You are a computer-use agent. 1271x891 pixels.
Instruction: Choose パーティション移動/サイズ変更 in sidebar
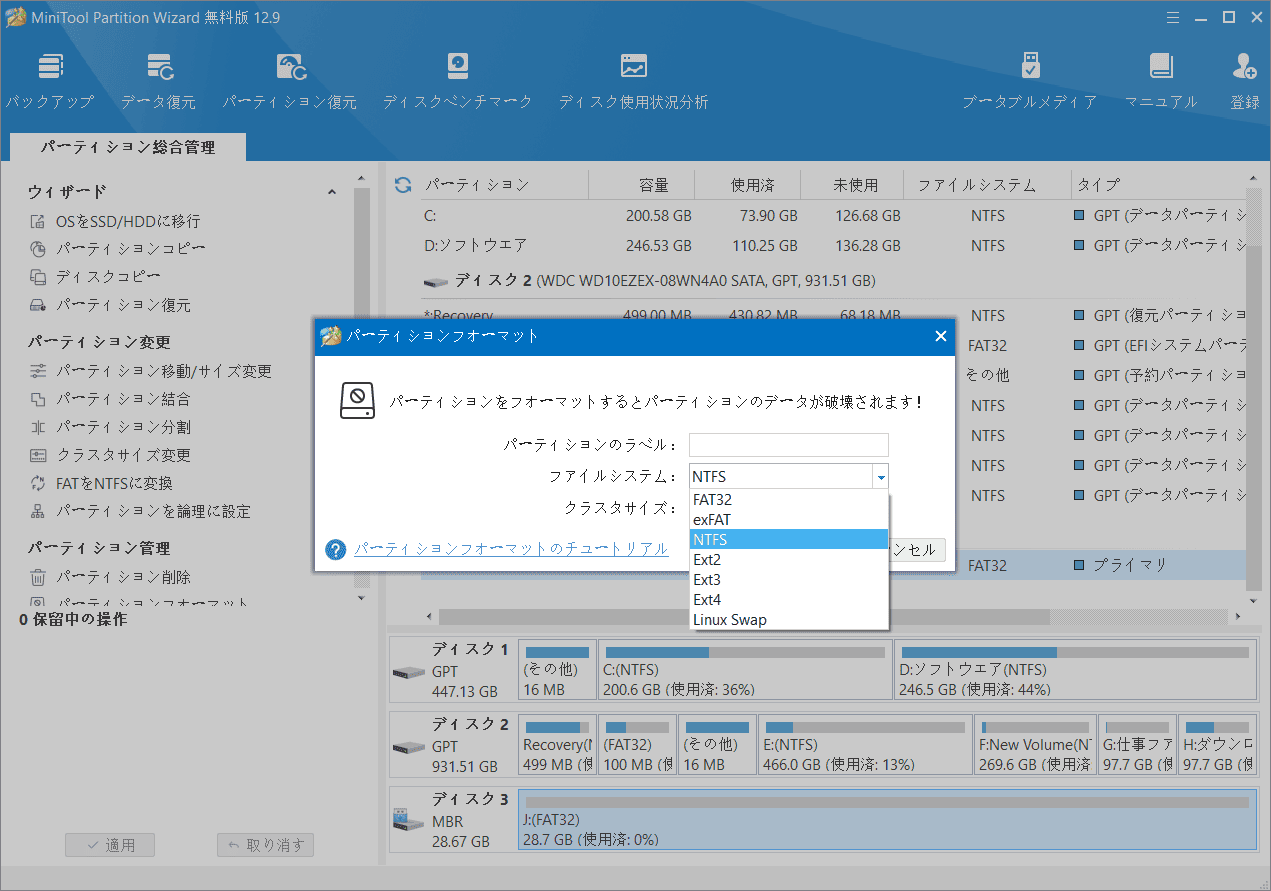click(x=150, y=371)
